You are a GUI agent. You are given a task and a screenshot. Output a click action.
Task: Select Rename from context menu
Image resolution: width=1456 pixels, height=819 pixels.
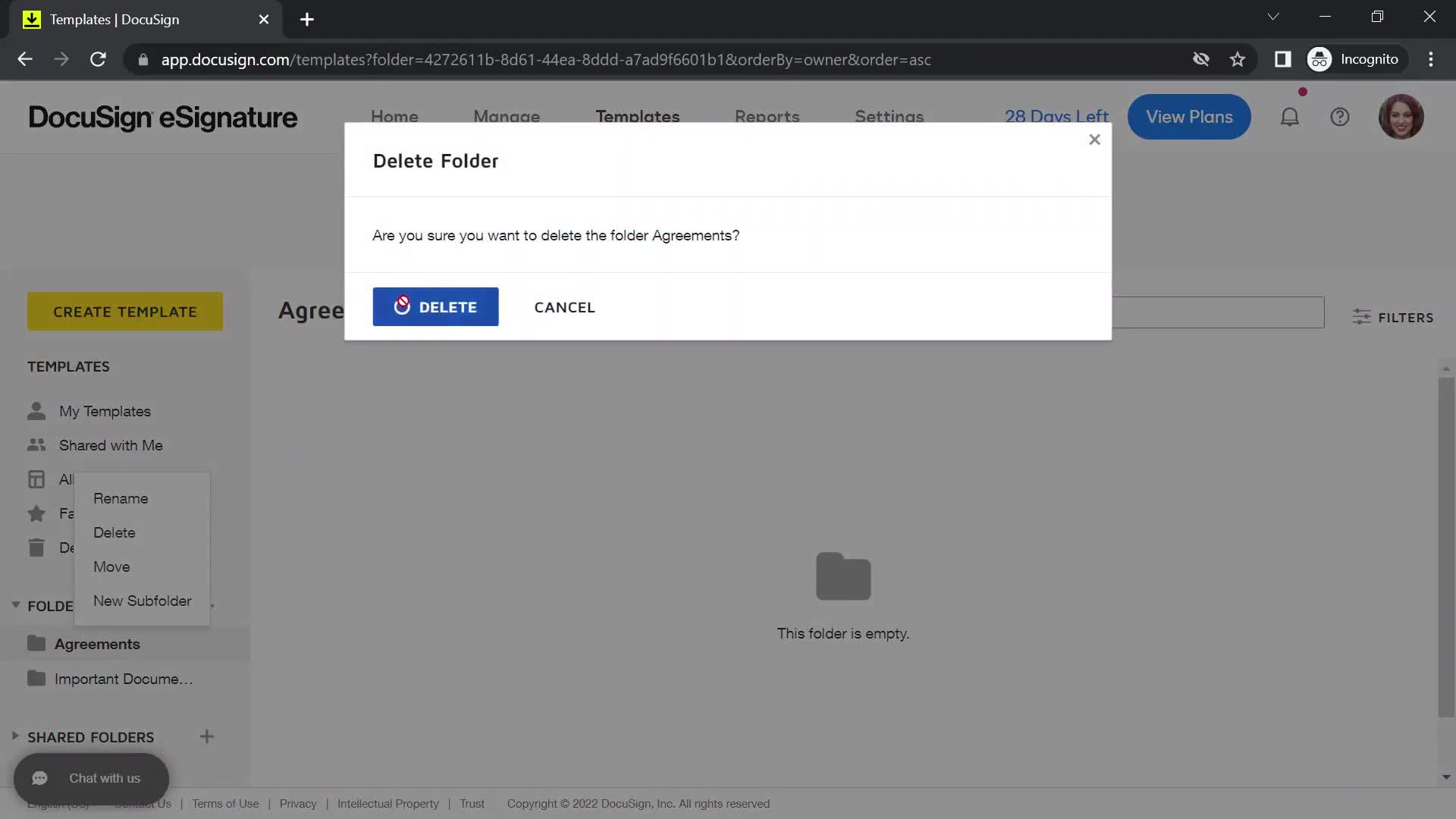(121, 498)
